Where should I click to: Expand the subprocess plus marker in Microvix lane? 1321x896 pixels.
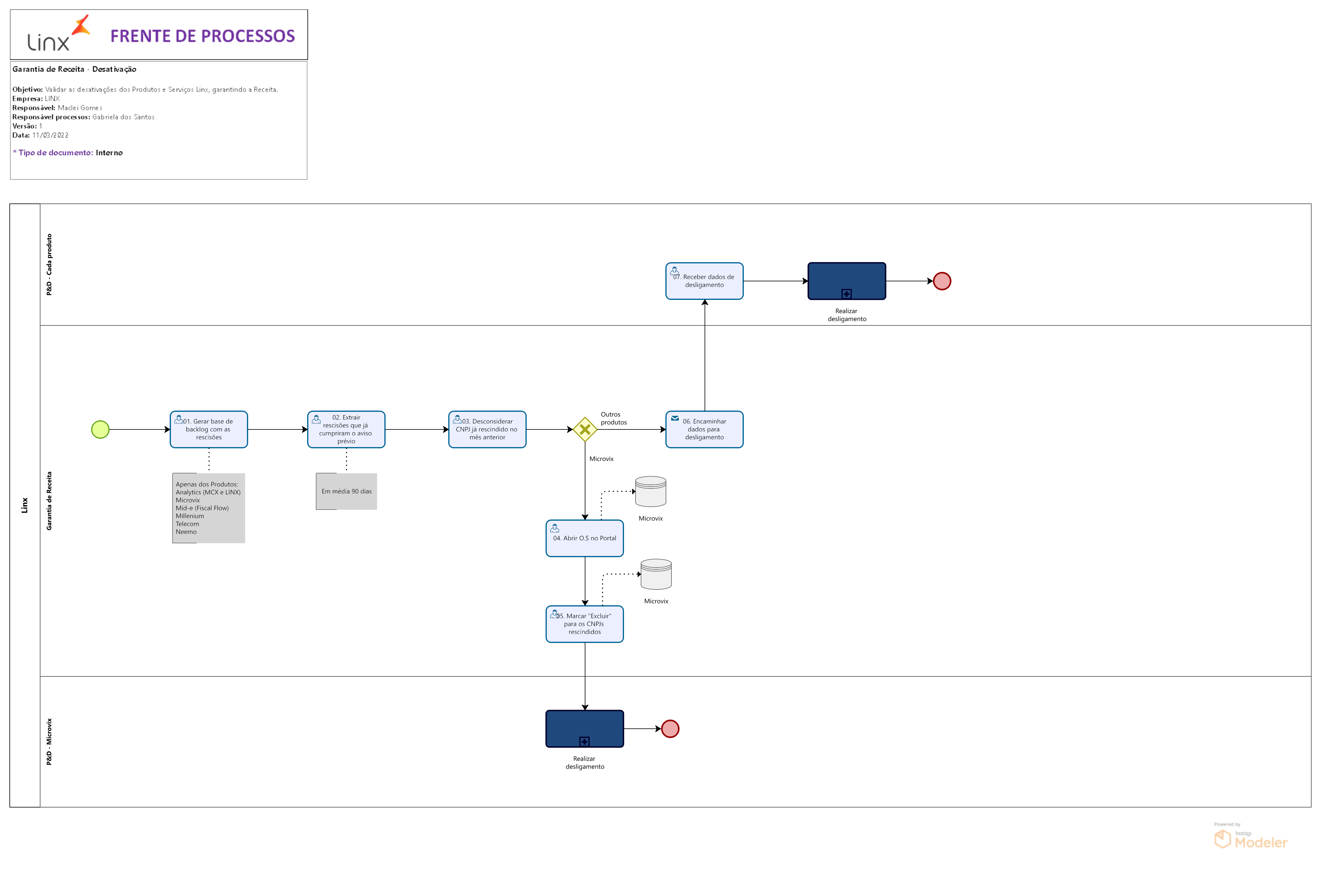pyautogui.click(x=584, y=741)
